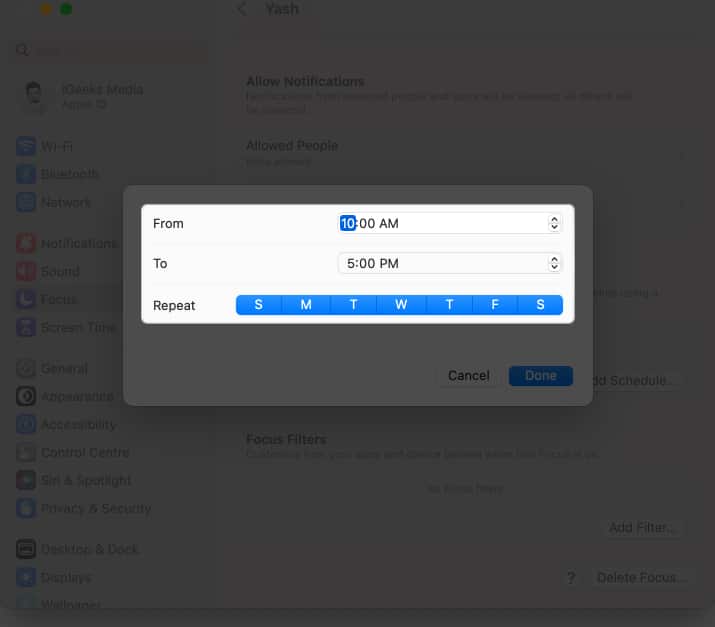Click the Sound speaker icon
Viewport: 715px width, 627px height.
coord(26,272)
